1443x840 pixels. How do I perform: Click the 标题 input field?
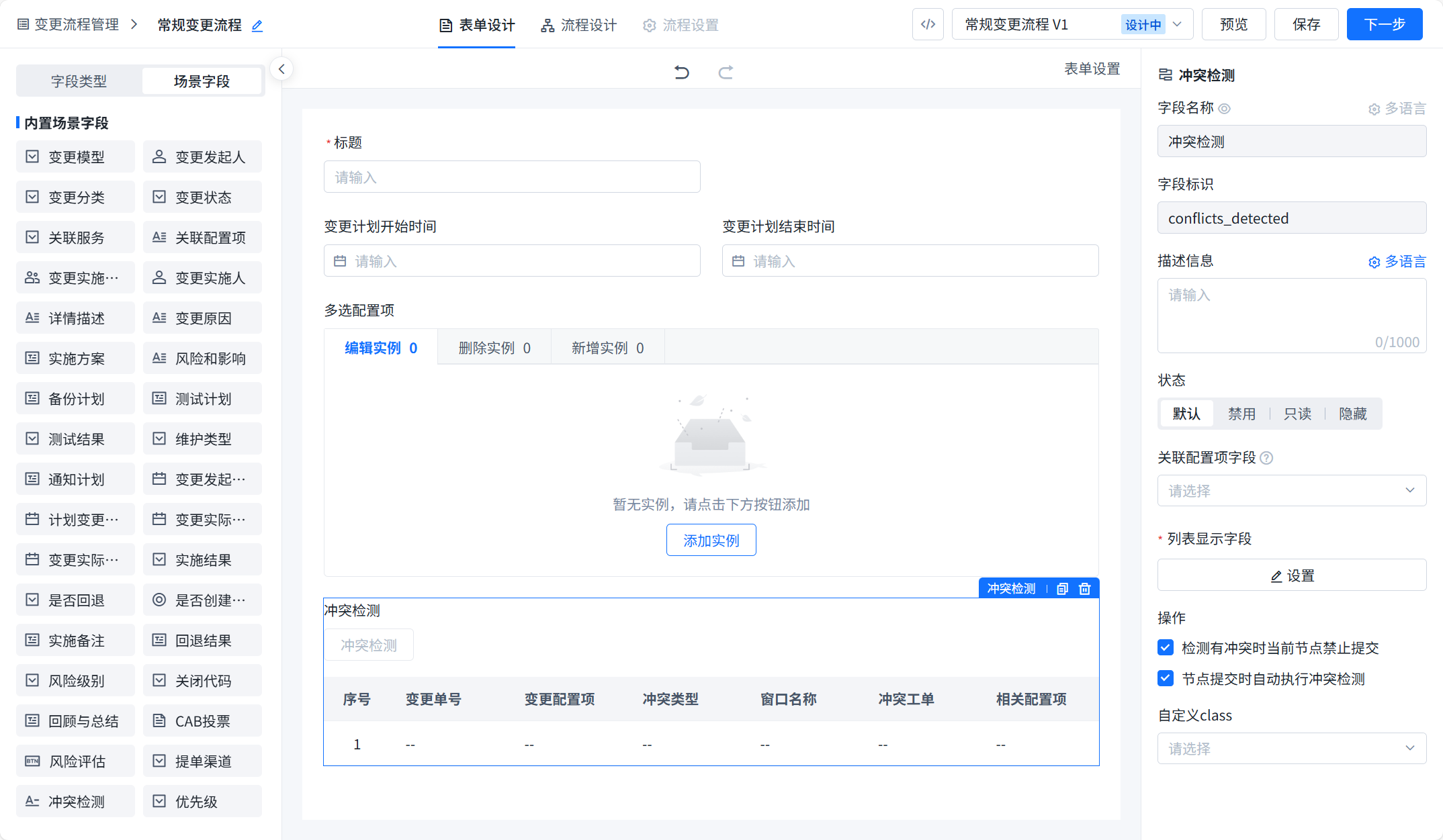click(512, 177)
